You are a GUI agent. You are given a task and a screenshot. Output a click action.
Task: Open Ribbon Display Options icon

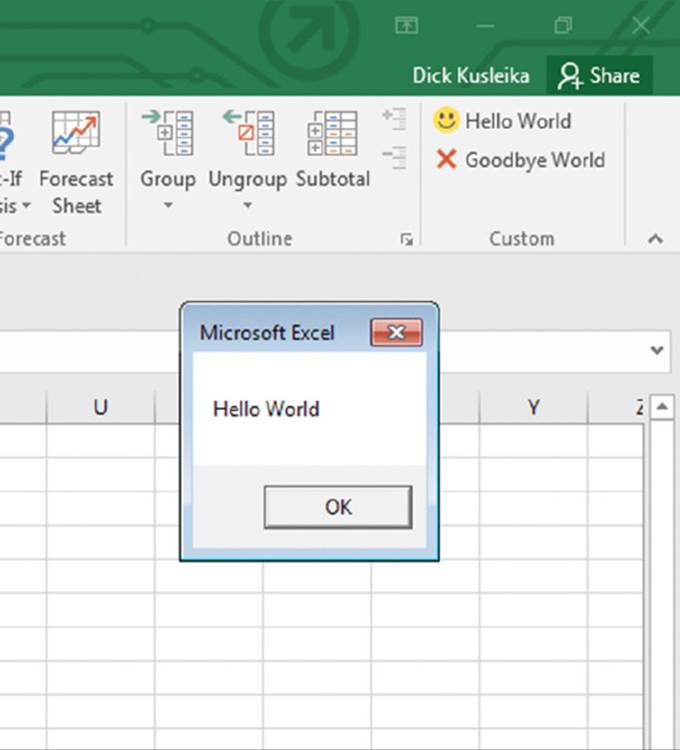406,25
